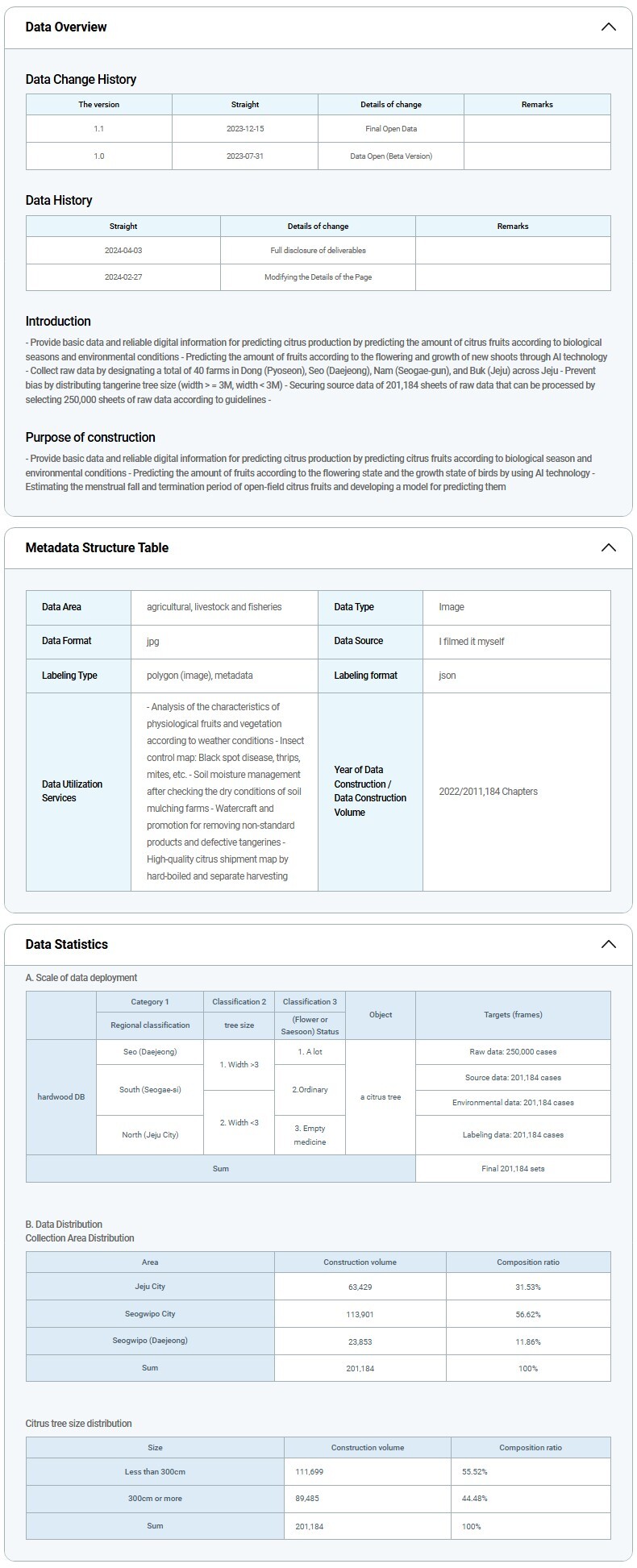The height and width of the screenshot is (1568, 637).
Task: Select the Raw data: 250,000 cases cell
Action: (513, 1051)
